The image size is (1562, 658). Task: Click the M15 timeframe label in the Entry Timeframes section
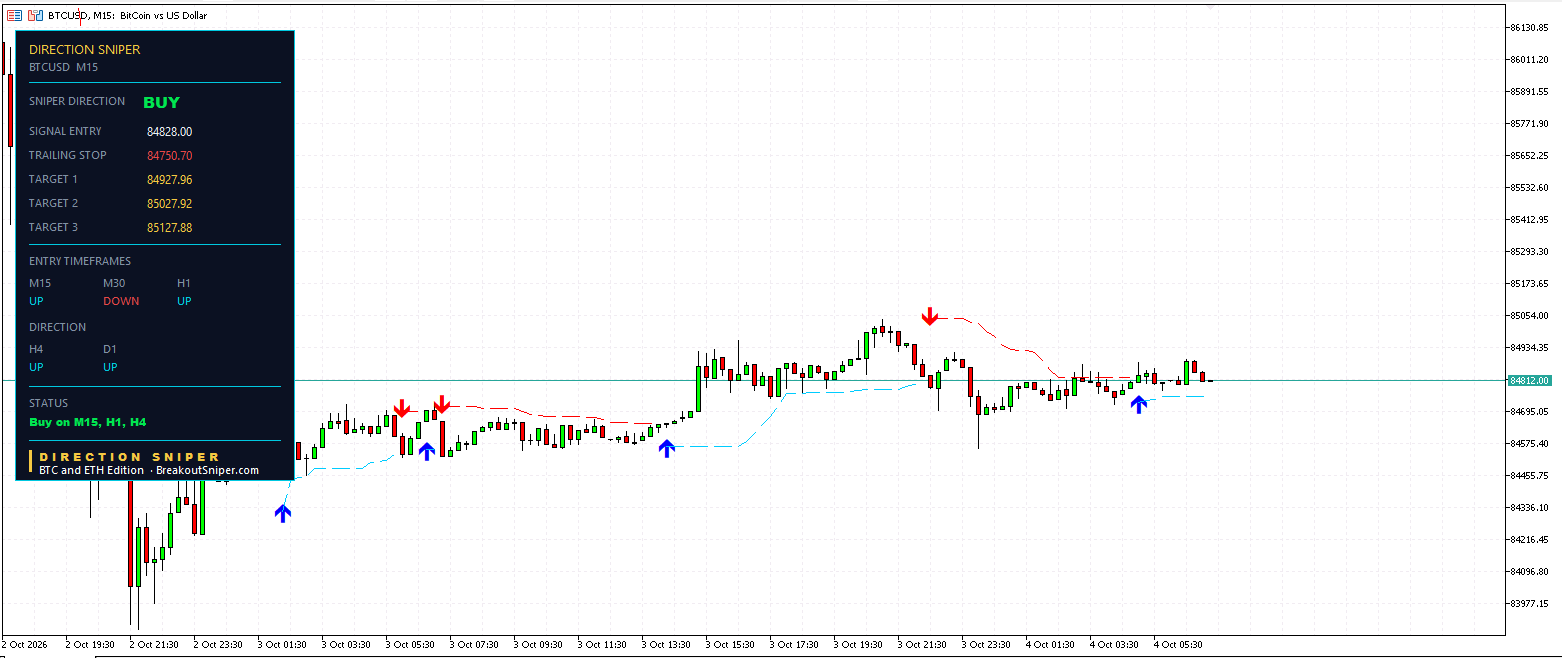pyautogui.click(x=40, y=283)
